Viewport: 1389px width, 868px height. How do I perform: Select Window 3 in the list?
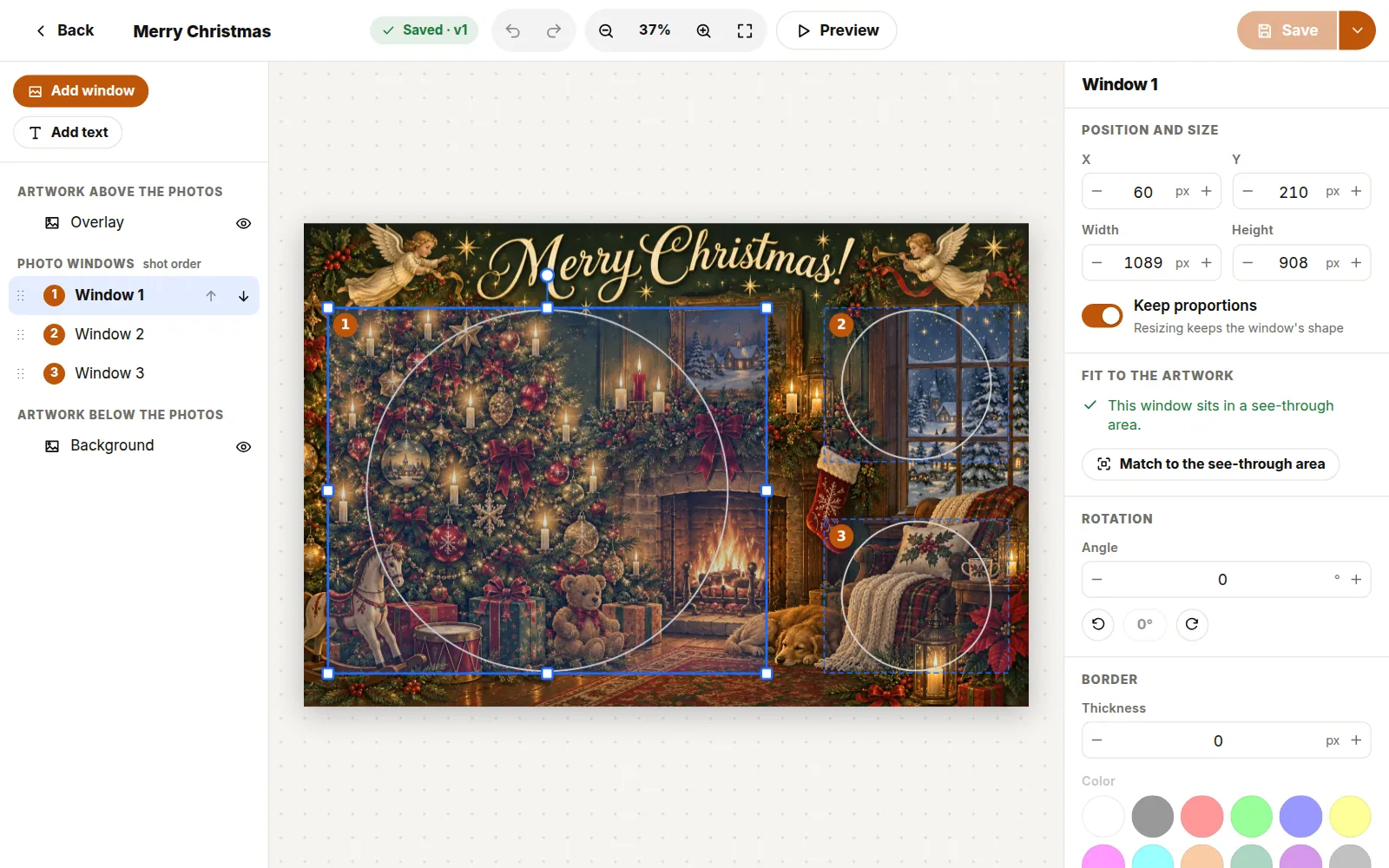click(134, 373)
